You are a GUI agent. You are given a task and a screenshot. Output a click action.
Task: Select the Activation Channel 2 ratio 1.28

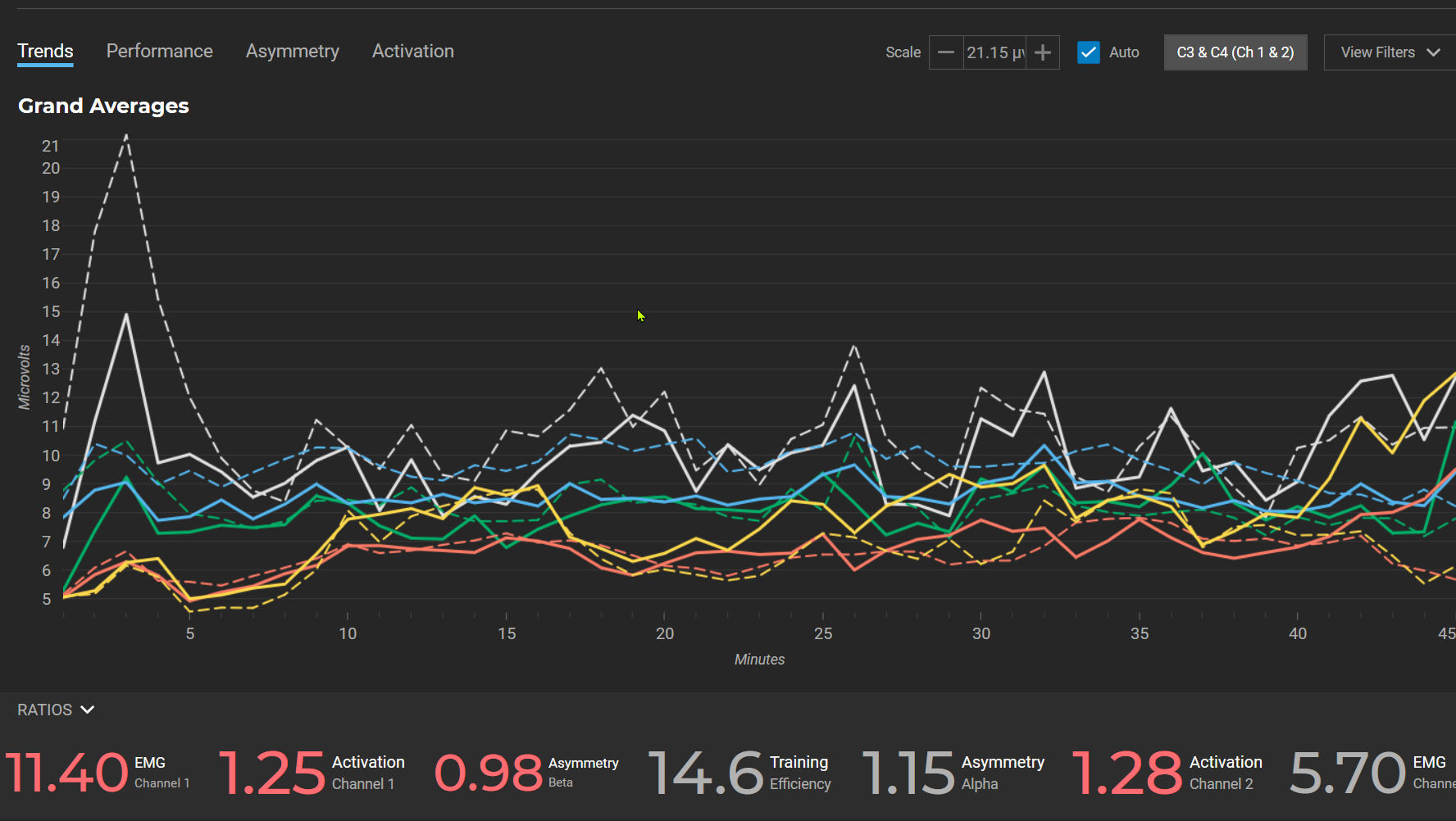point(1127,773)
